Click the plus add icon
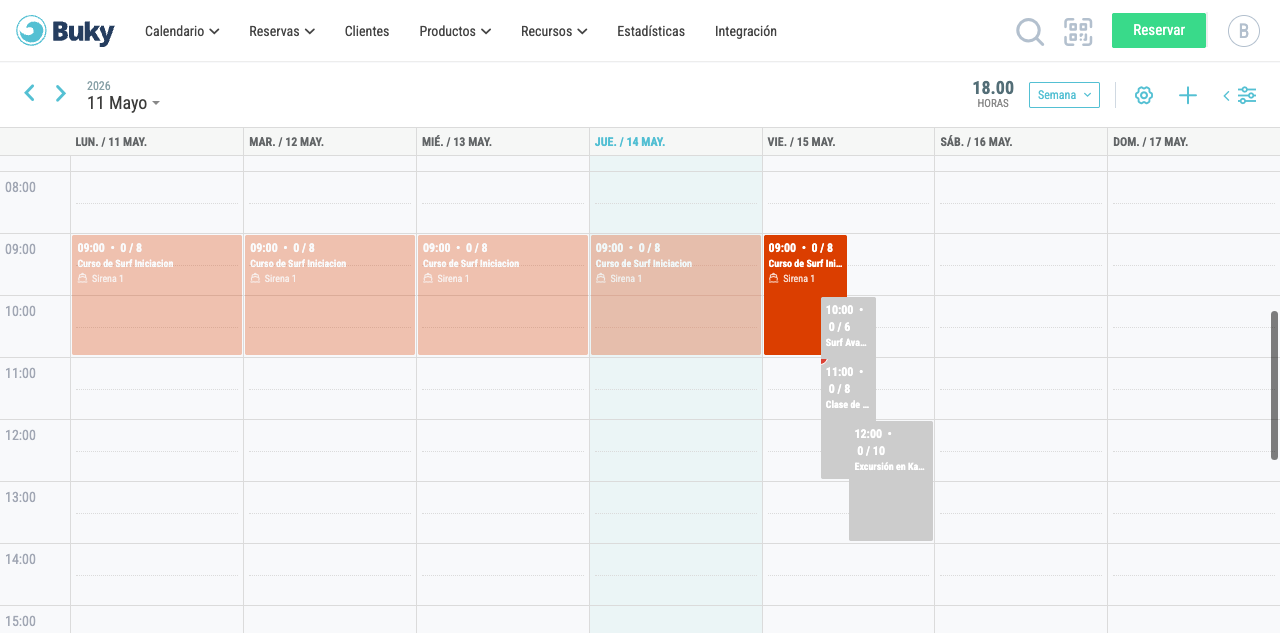 point(1188,95)
